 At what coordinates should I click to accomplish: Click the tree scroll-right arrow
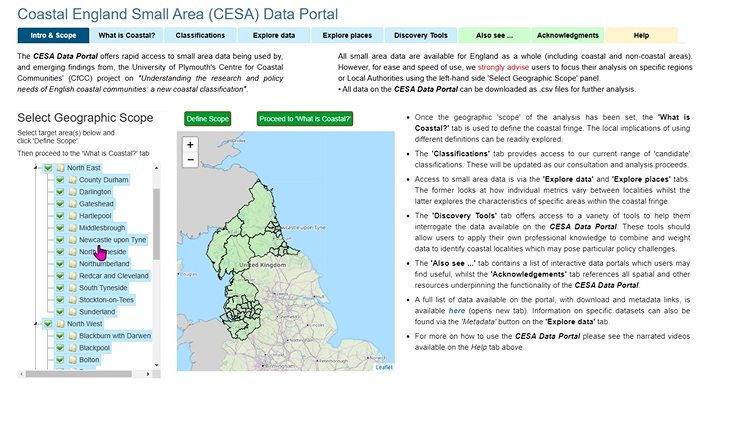pos(148,374)
